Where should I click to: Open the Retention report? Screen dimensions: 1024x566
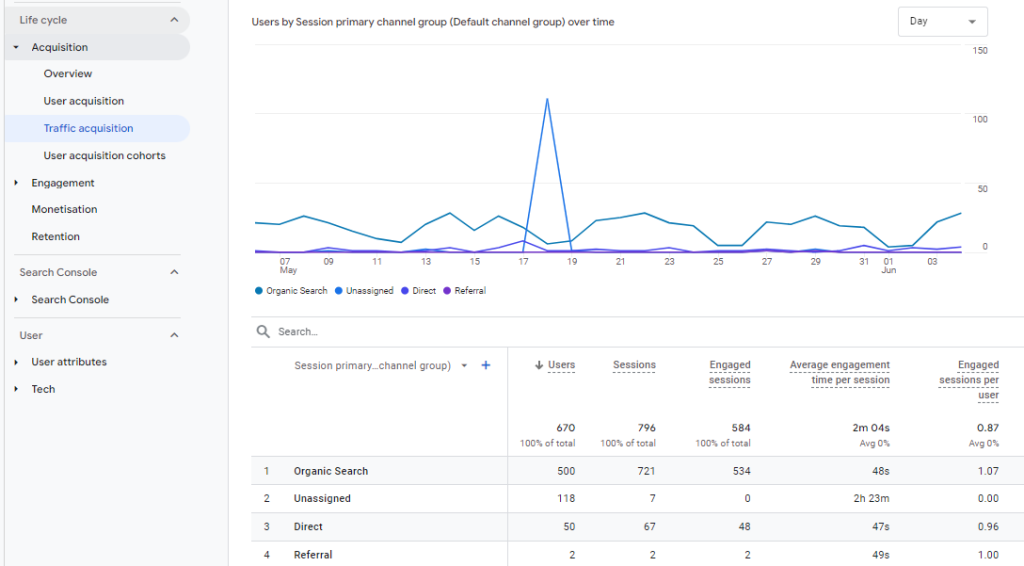[55, 237]
